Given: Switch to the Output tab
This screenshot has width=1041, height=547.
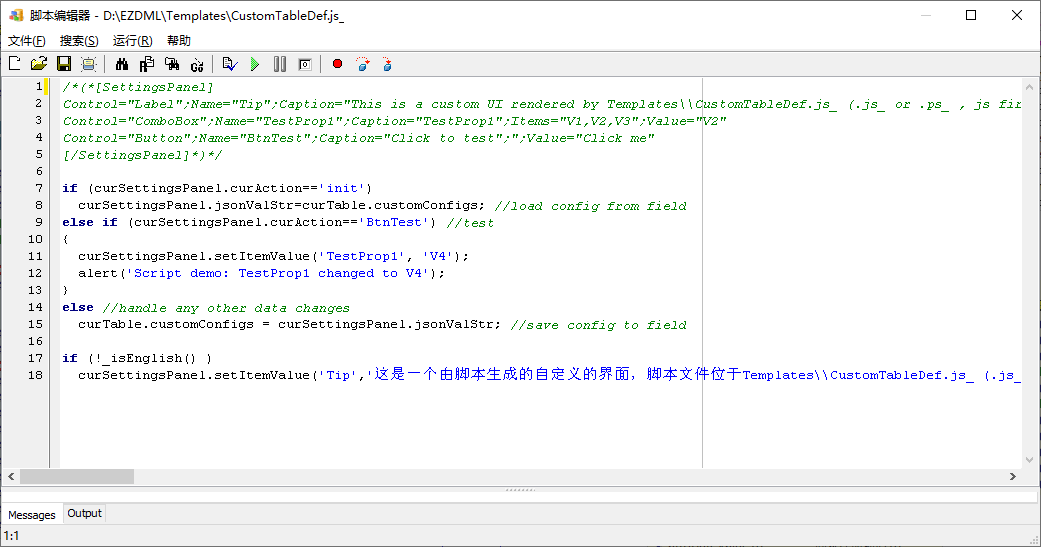Looking at the screenshot, I should (x=84, y=513).
